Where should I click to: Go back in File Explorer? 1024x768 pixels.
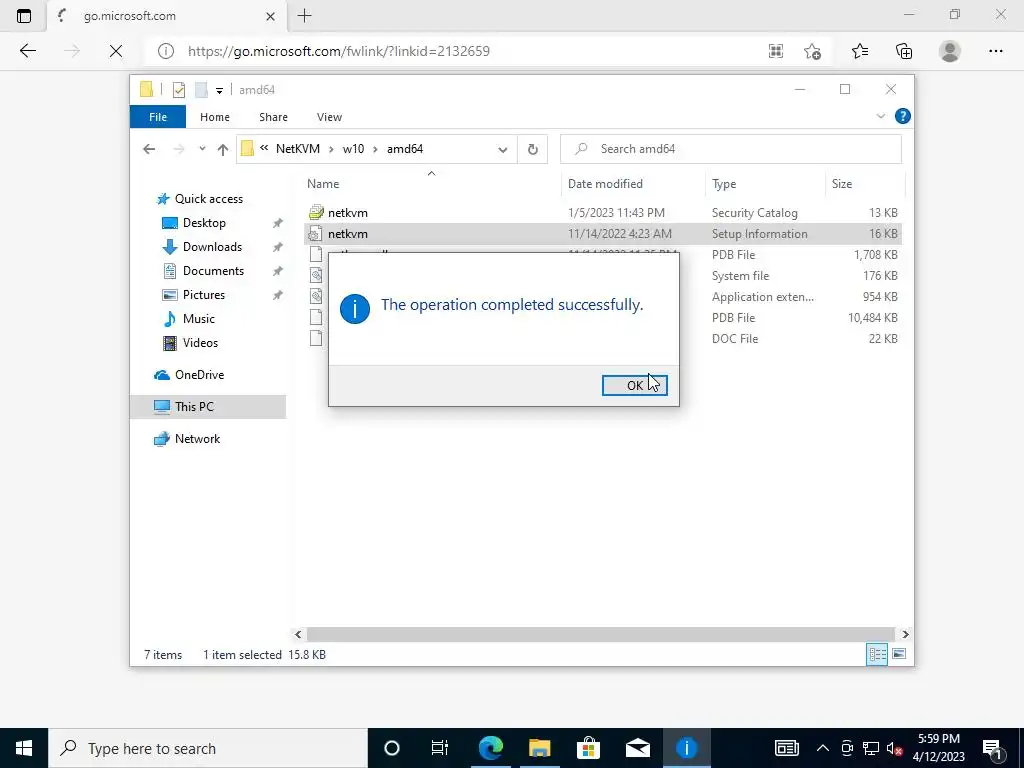[x=149, y=149]
